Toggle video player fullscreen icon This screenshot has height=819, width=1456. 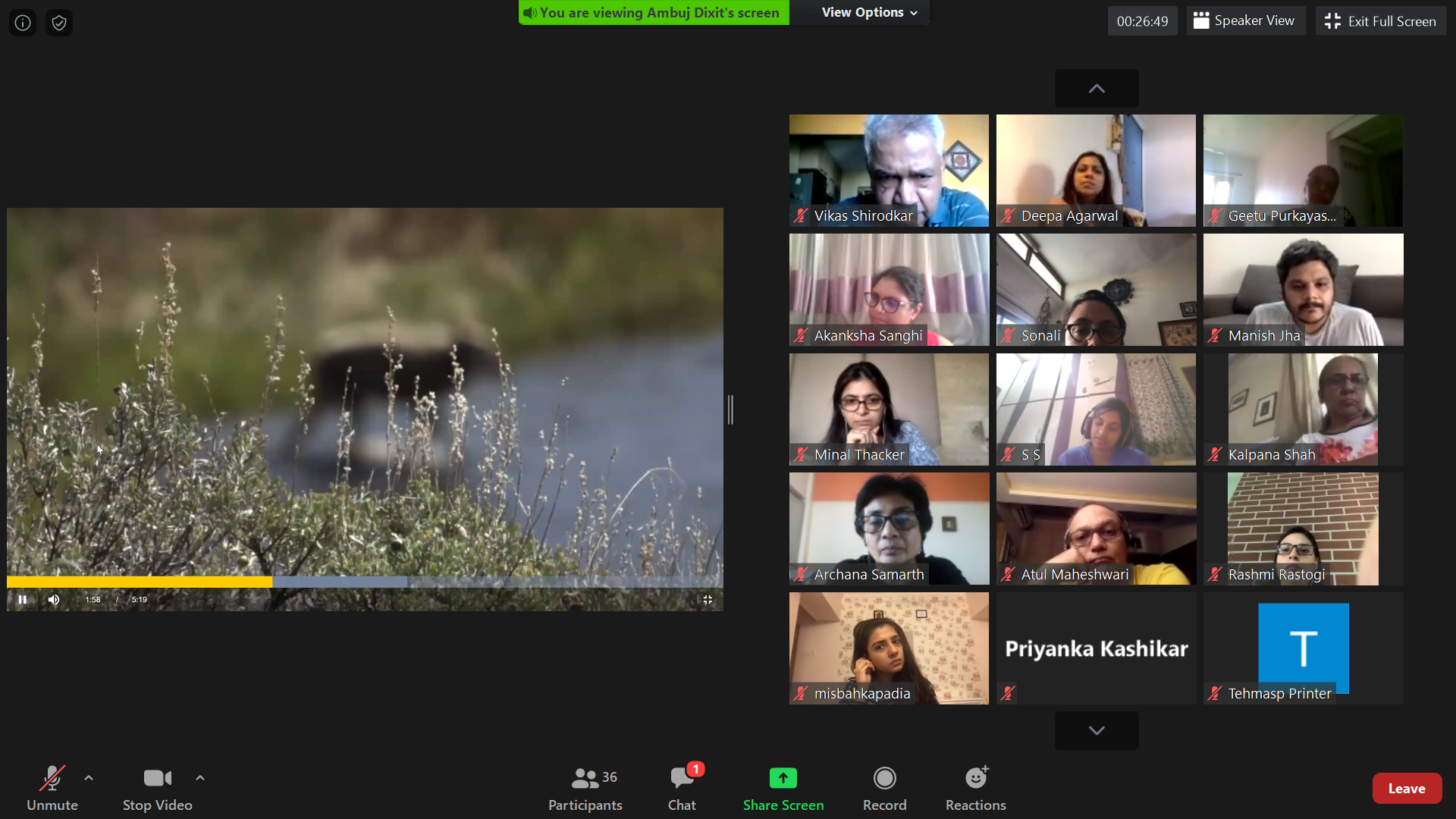click(708, 599)
